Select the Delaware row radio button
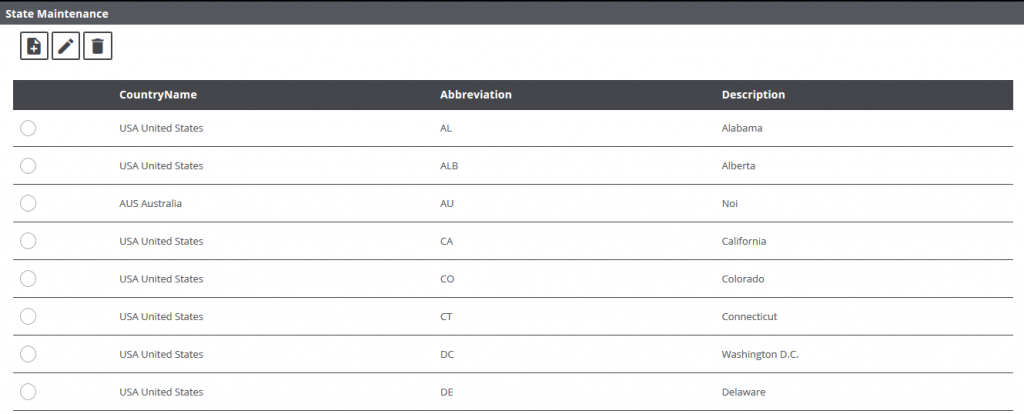This screenshot has width=1024, height=414. point(28,392)
